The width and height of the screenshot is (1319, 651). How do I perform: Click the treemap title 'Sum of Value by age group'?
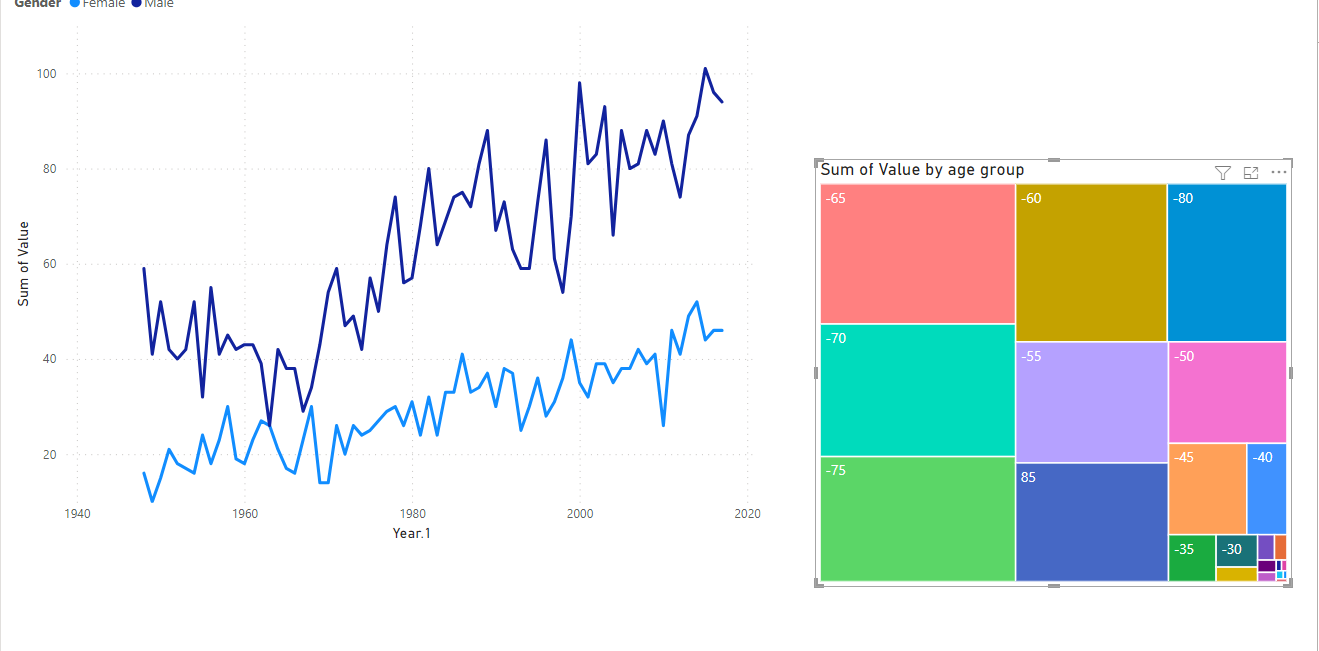pyautogui.click(x=922, y=170)
